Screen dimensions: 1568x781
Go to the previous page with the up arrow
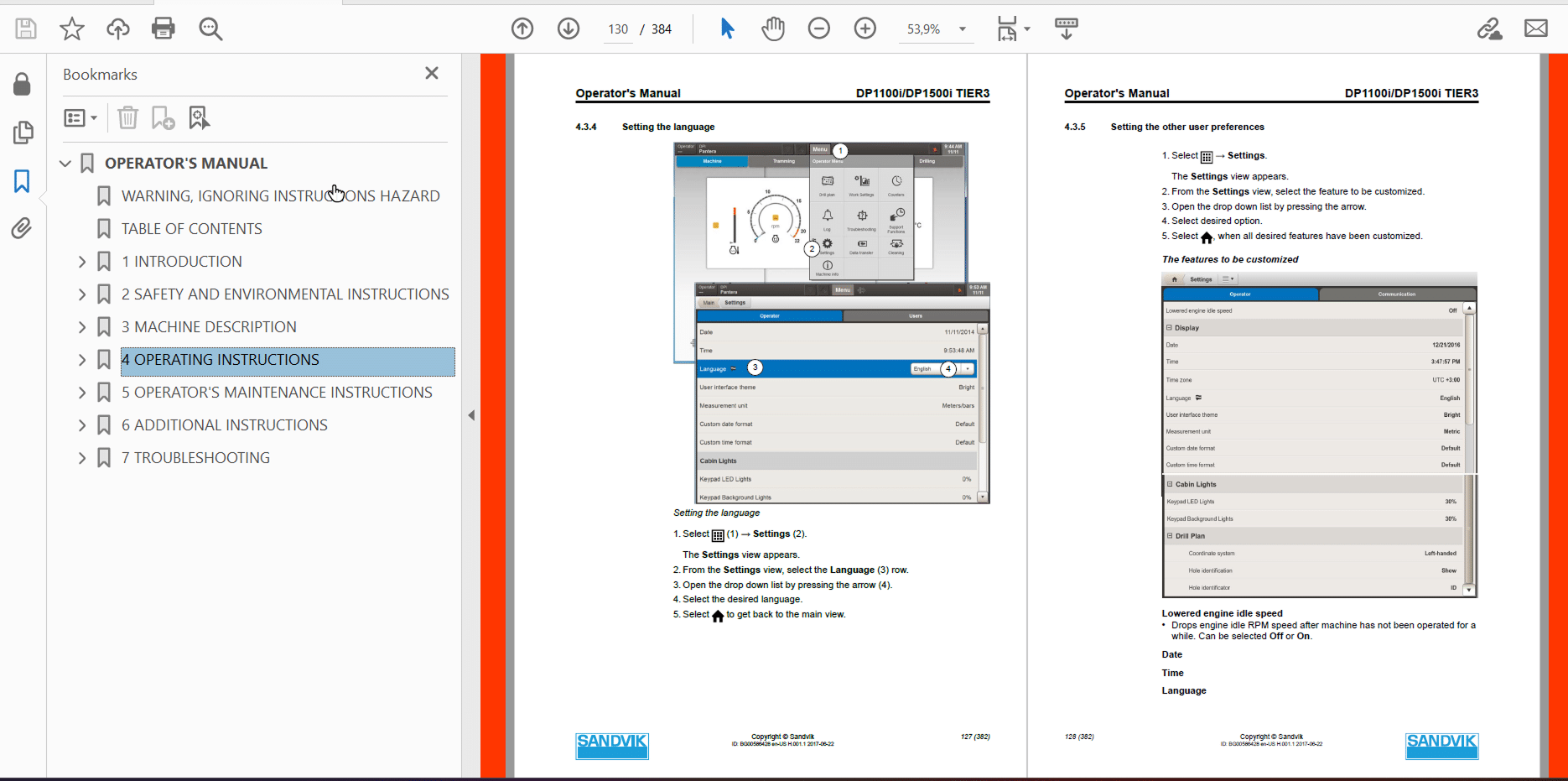[522, 29]
